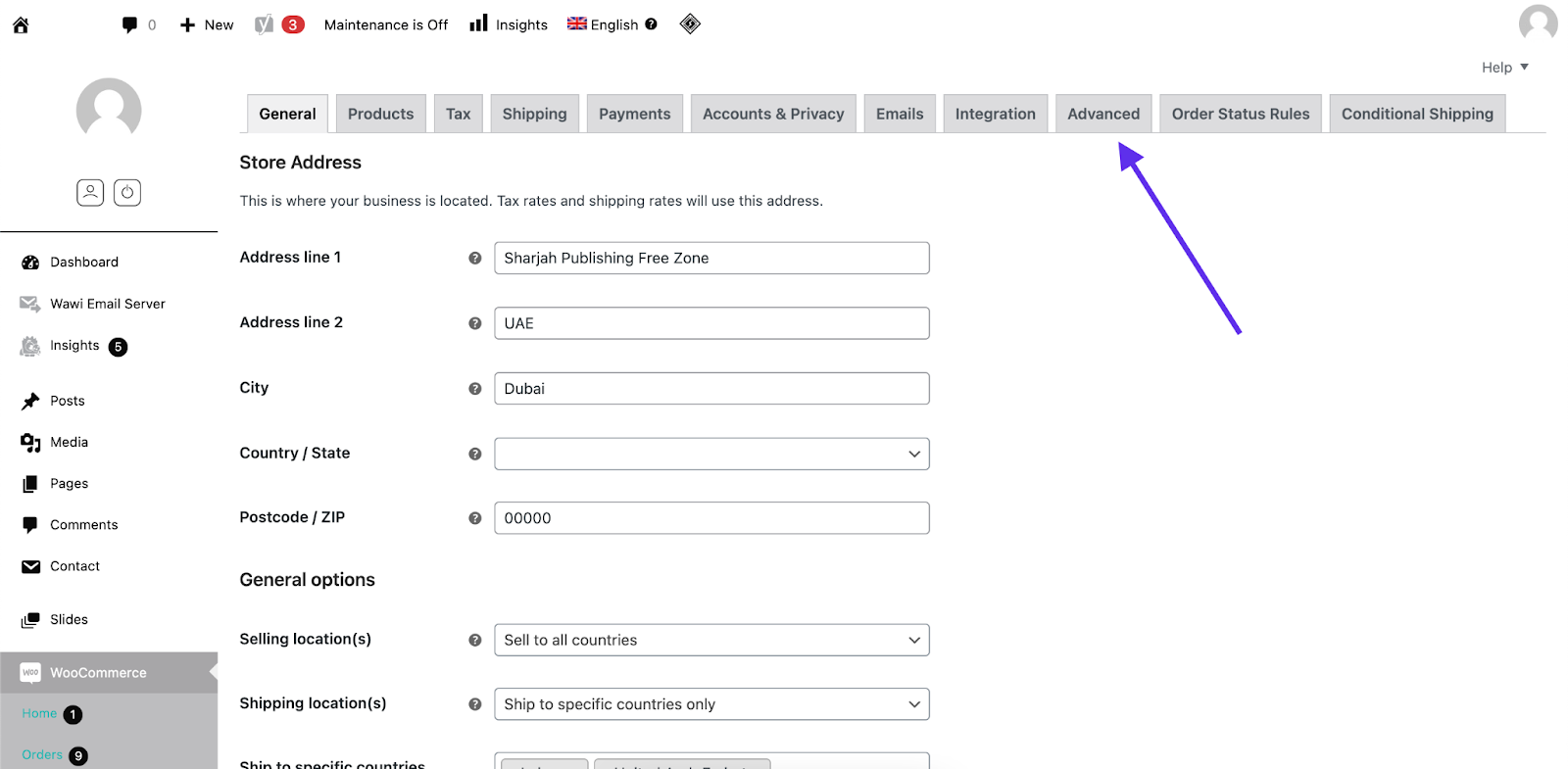The height and width of the screenshot is (769, 1568).
Task: Click the help icon next to Postcode / ZIP
Action: 475,518
